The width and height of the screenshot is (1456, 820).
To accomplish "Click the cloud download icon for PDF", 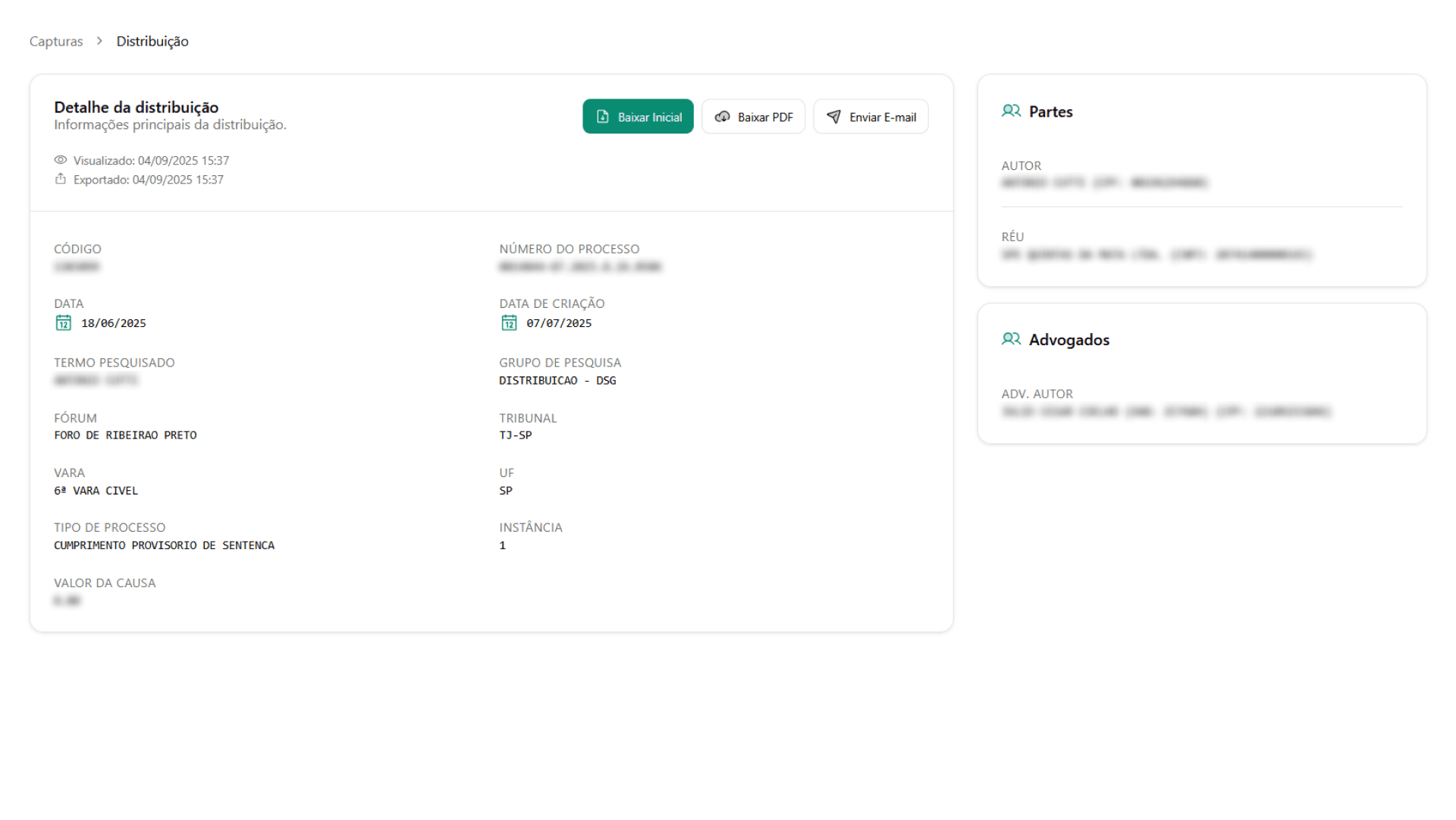I will [x=723, y=117].
